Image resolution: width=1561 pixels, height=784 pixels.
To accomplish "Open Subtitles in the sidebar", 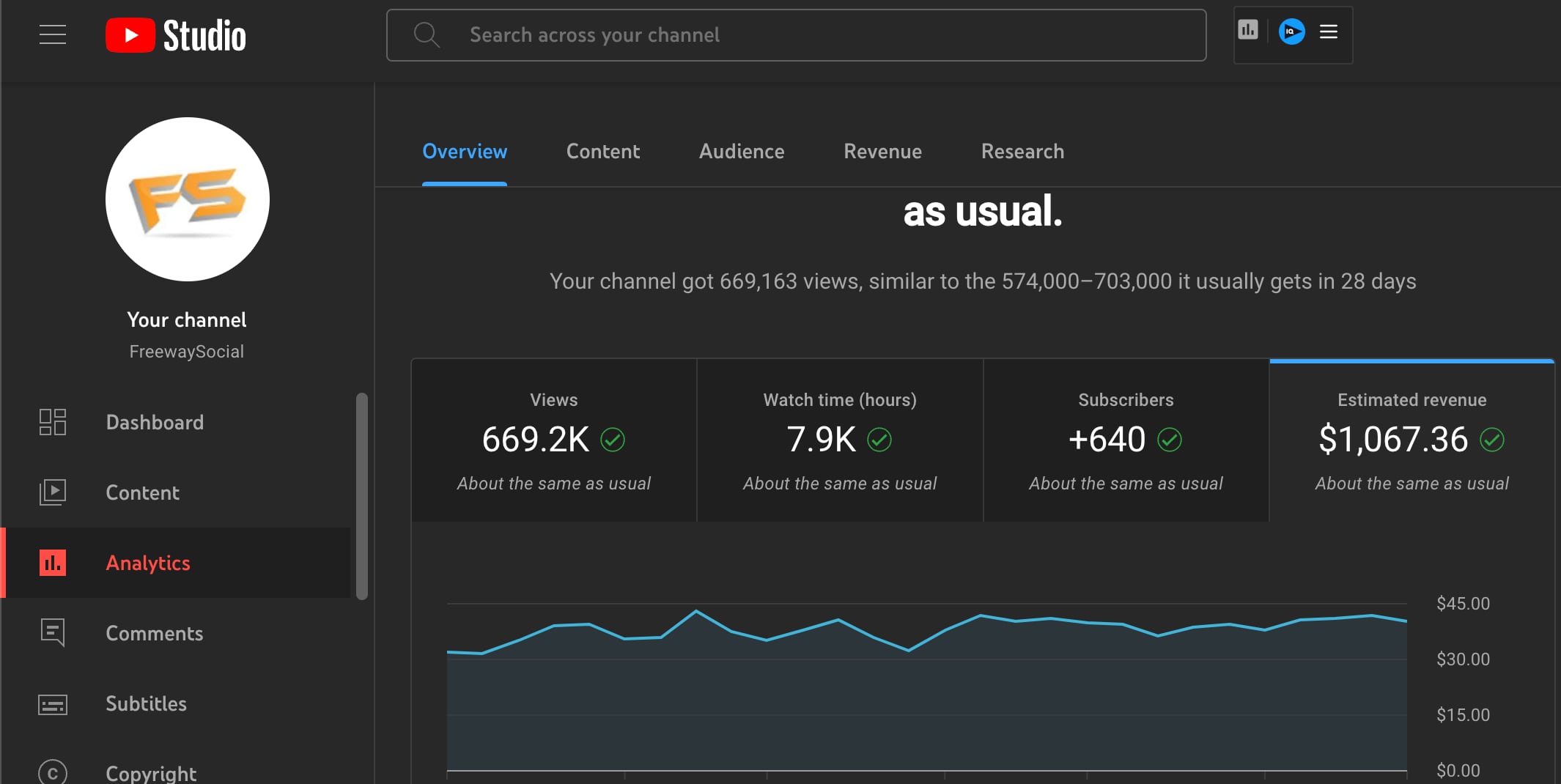I will 176,703.
